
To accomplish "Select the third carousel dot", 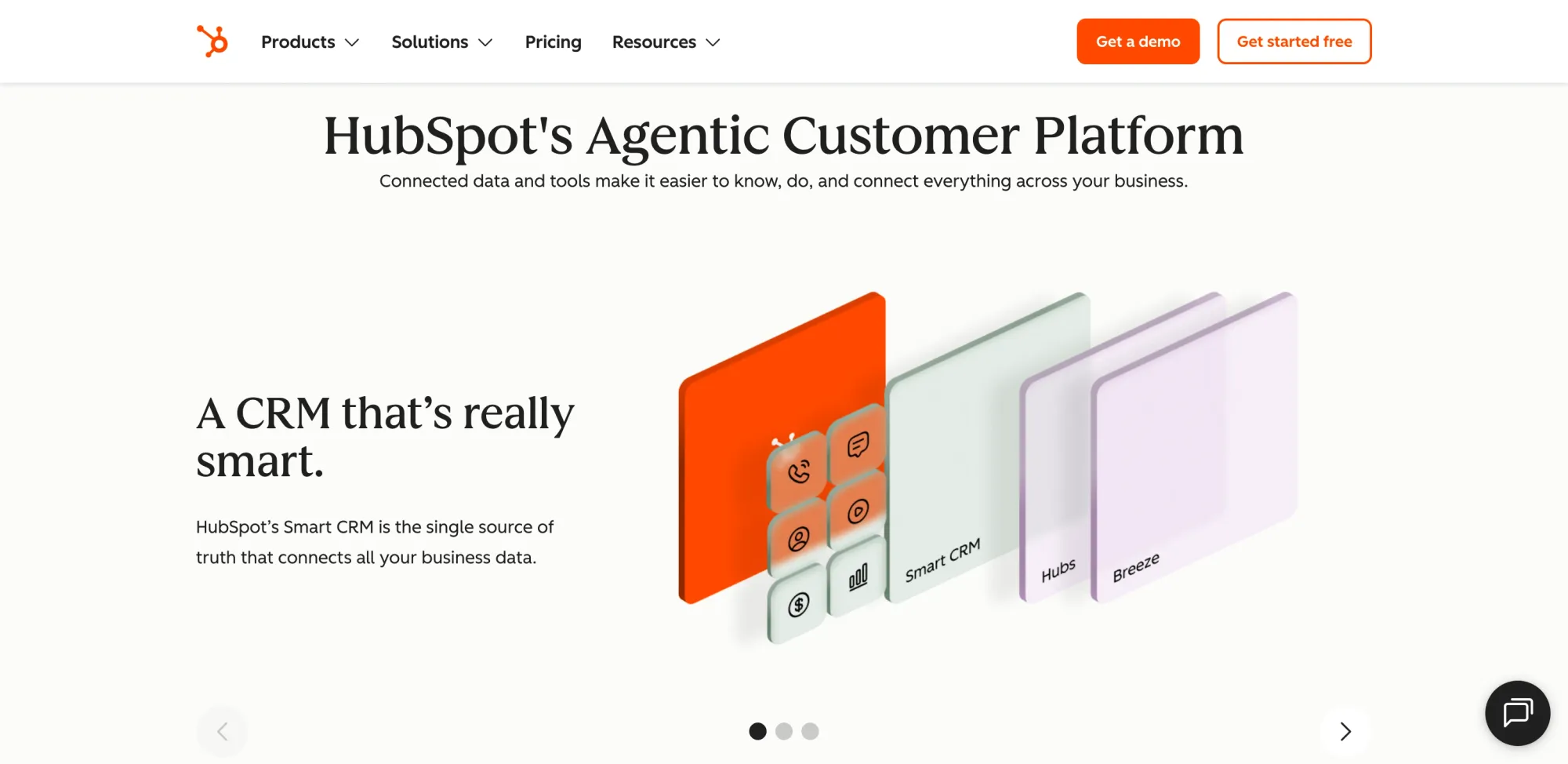I will point(810,731).
